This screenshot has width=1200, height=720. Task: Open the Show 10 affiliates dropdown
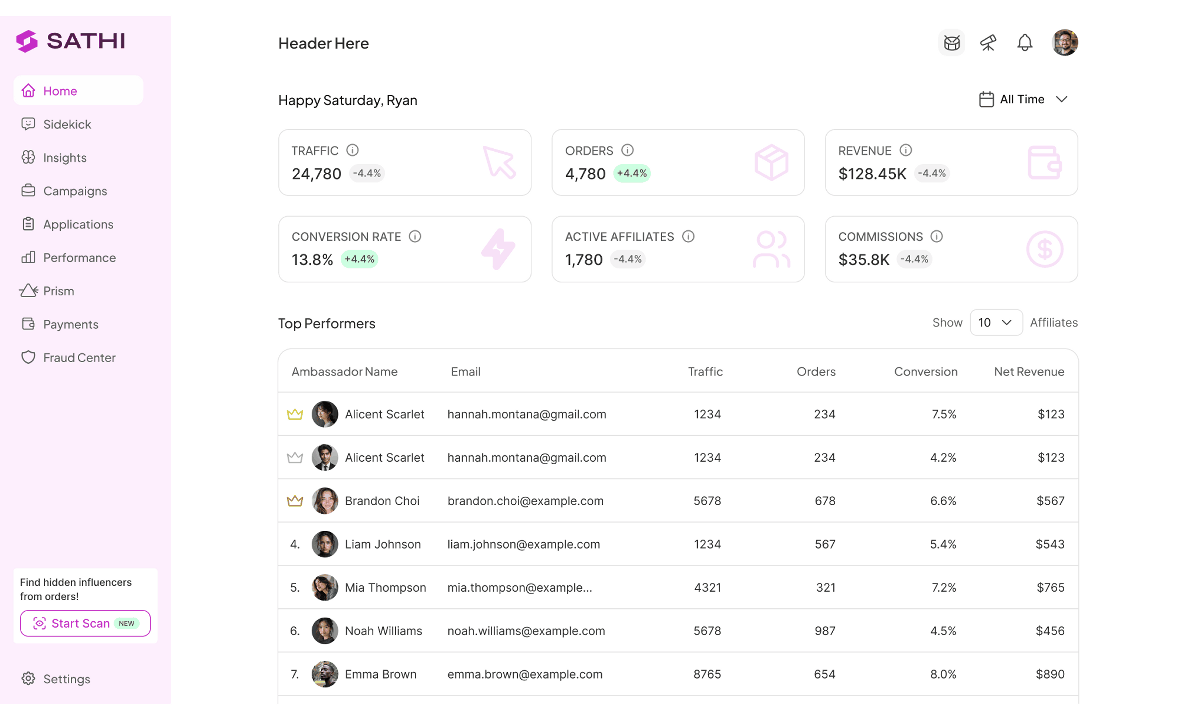coord(996,323)
